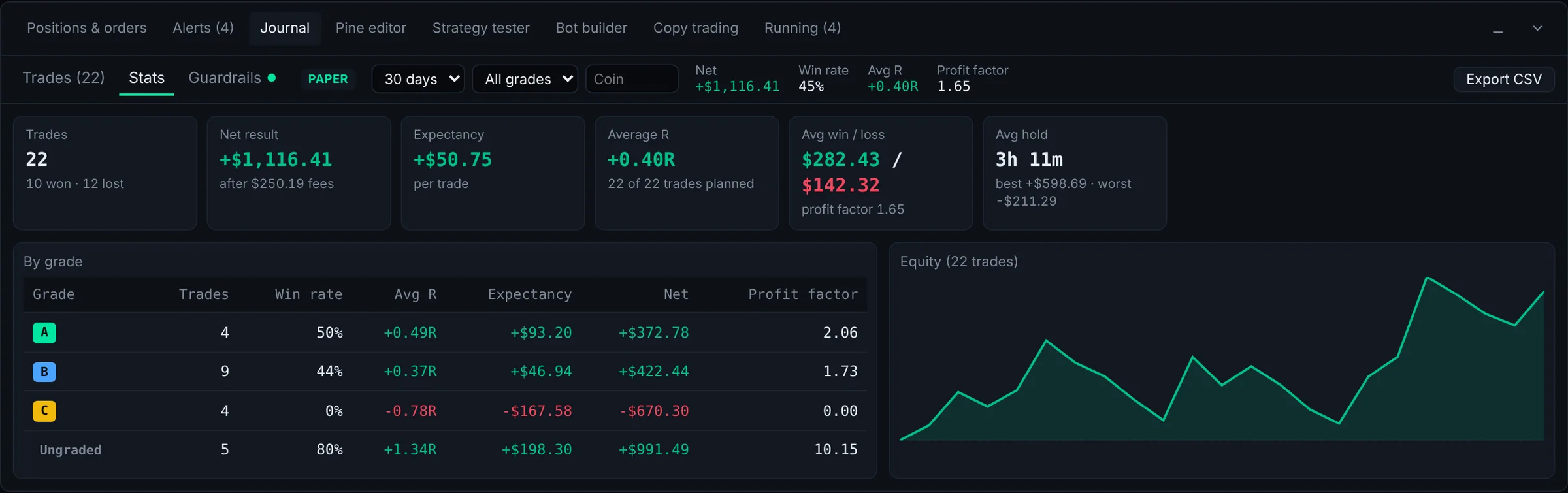Click the Equity chart area
Screen dimensions: 1568x493
pos(1222,359)
